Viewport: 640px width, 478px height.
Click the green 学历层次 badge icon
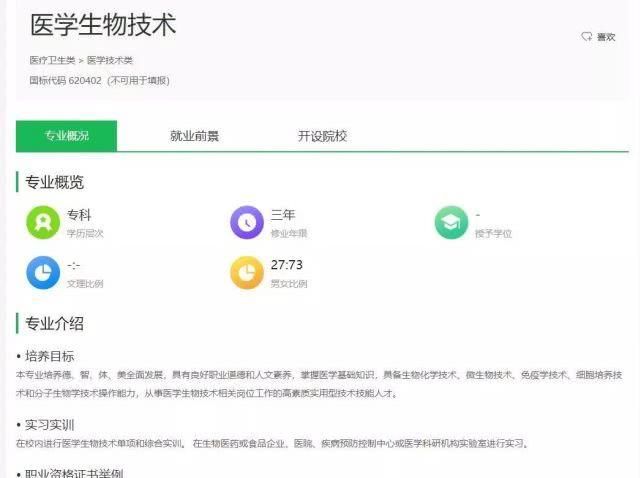[43, 222]
